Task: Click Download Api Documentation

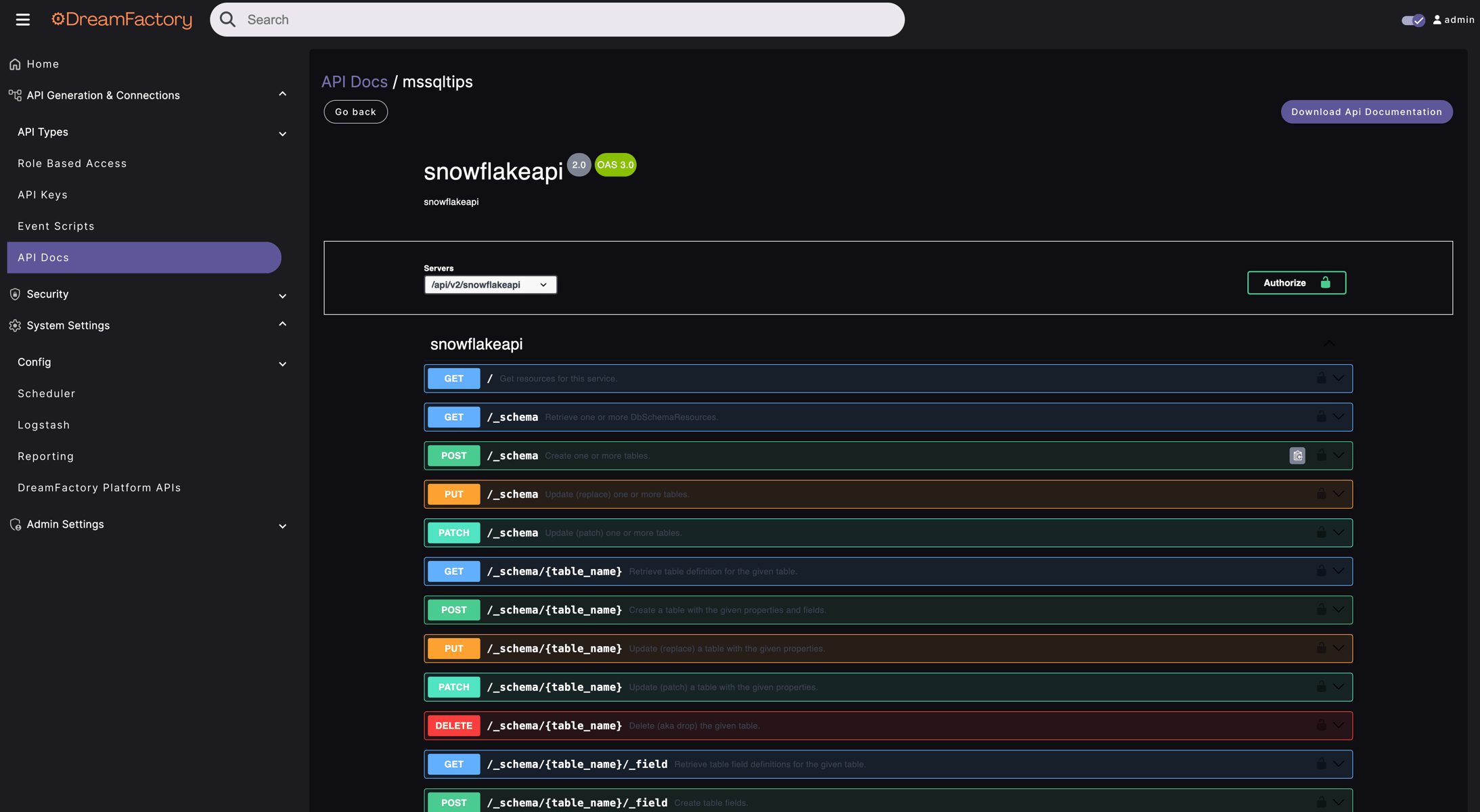Action: [x=1366, y=112]
